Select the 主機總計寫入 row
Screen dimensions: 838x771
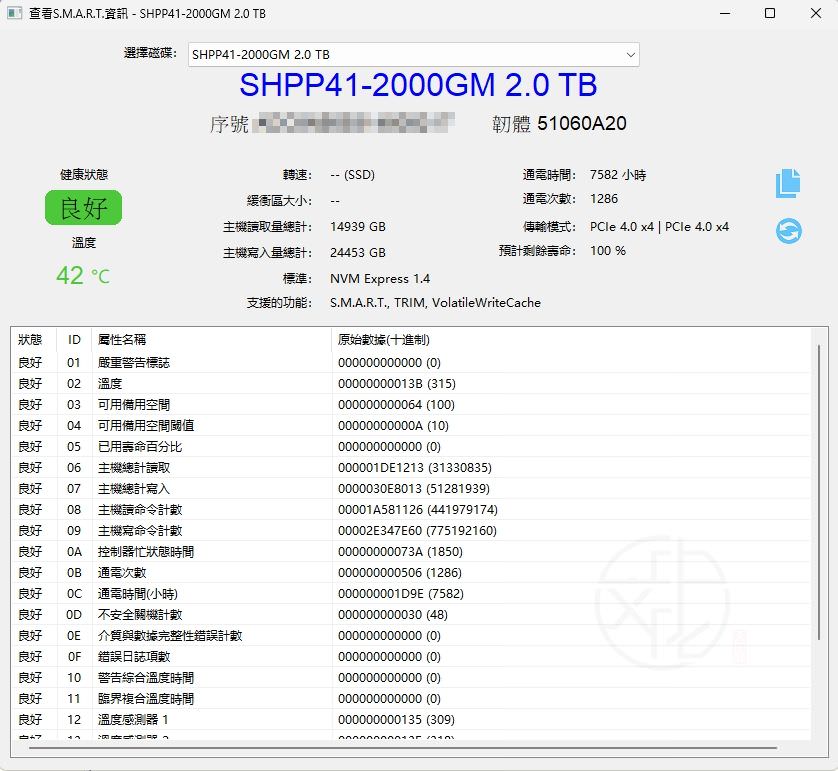[410, 488]
